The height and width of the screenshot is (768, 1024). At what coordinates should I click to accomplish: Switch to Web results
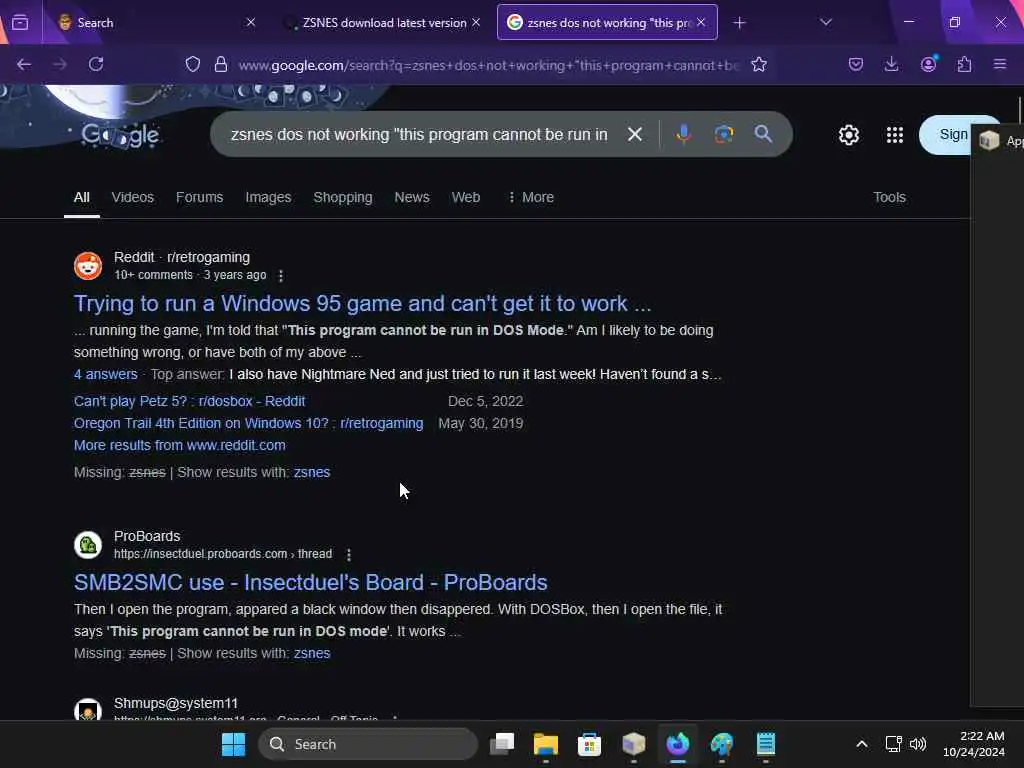pos(466,197)
